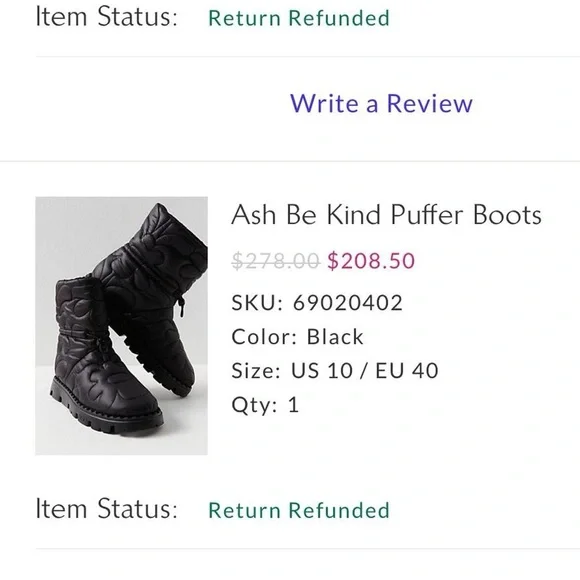Click the Qty label
This screenshot has width=580, height=580.
(x=254, y=405)
